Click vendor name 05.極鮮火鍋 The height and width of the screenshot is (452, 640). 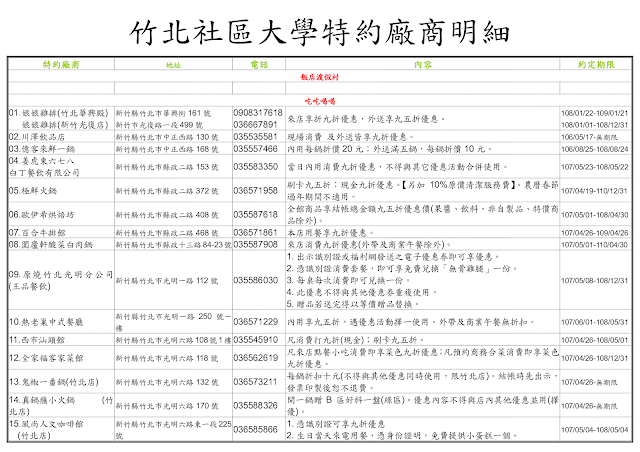tap(33, 191)
